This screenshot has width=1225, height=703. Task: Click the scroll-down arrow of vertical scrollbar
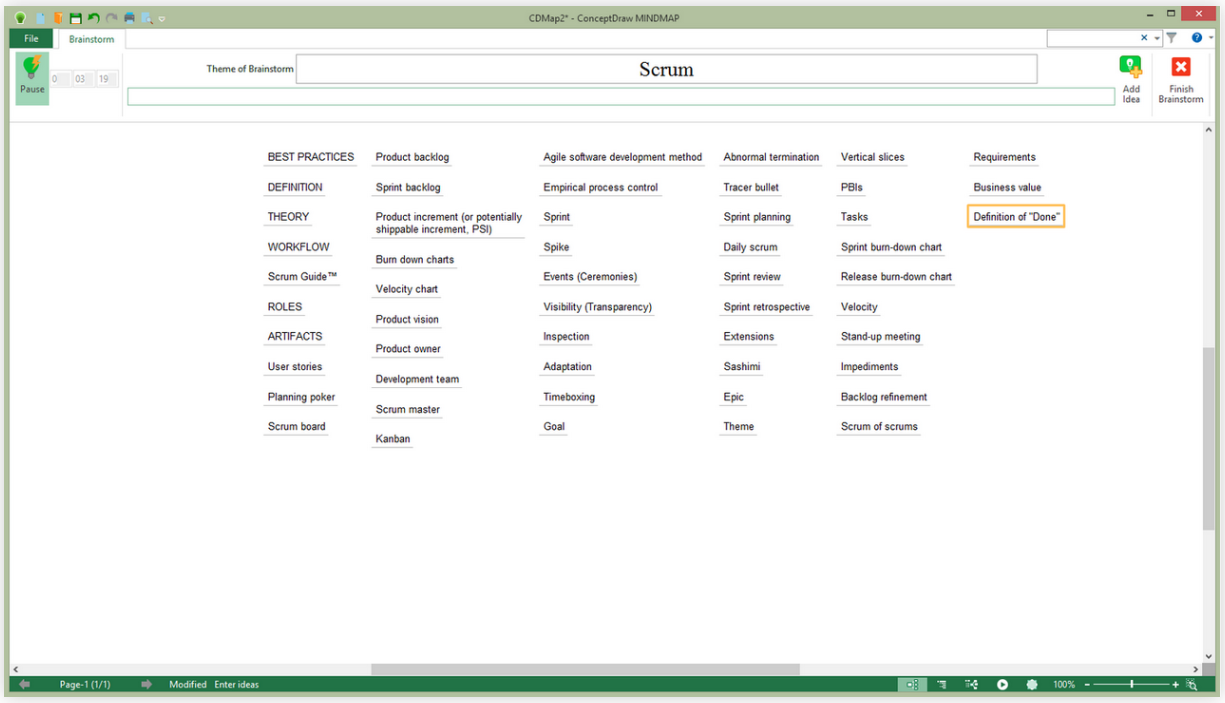pyautogui.click(x=1209, y=656)
